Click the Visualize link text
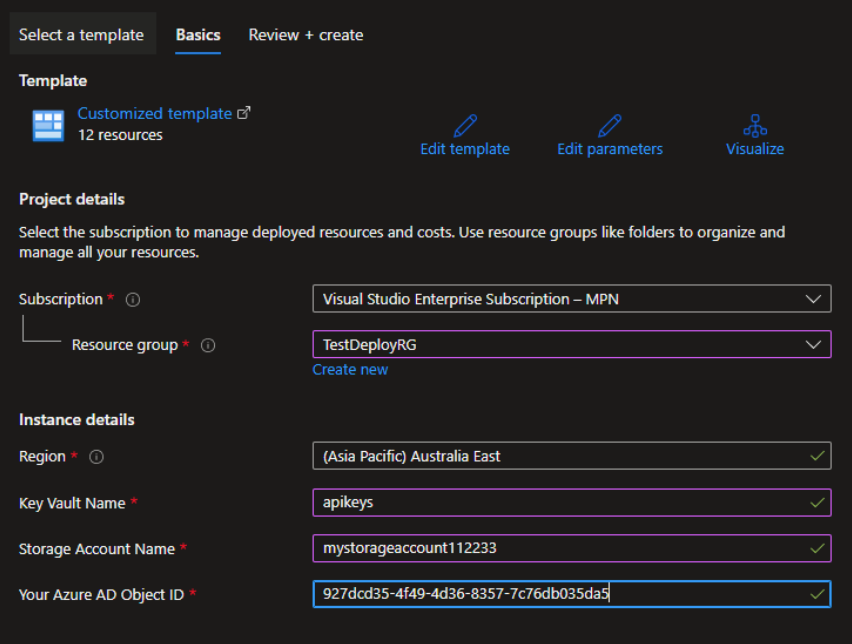 (755, 149)
